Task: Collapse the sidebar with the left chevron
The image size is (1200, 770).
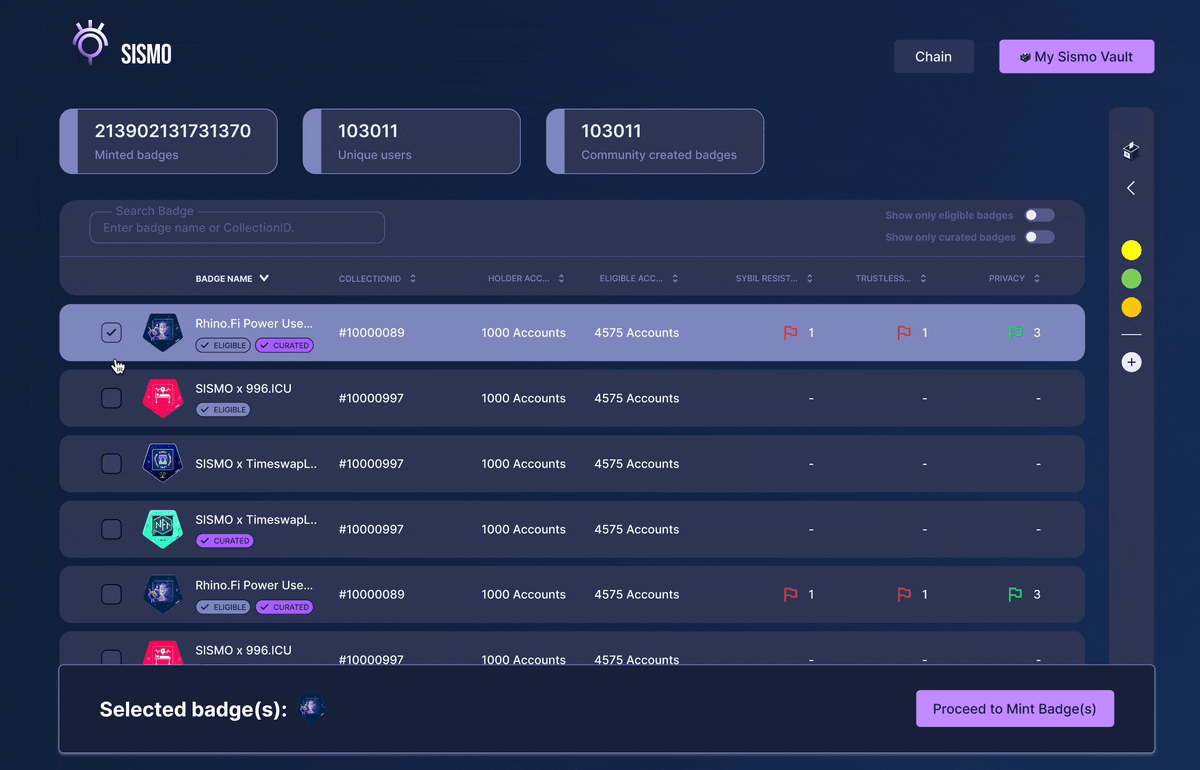Action: 1131,188
